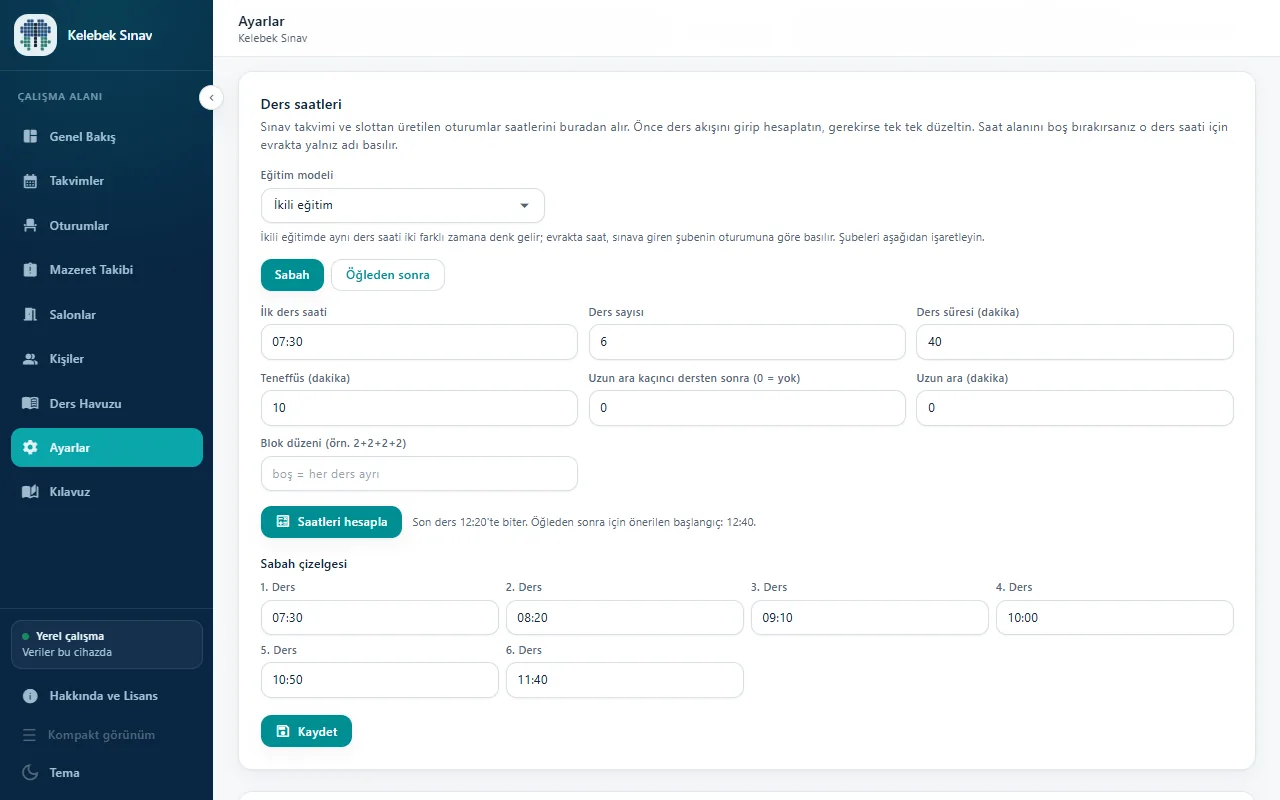Click the 6. Ders time field
Screen dimensions: 1280x800
click(625, 680)
